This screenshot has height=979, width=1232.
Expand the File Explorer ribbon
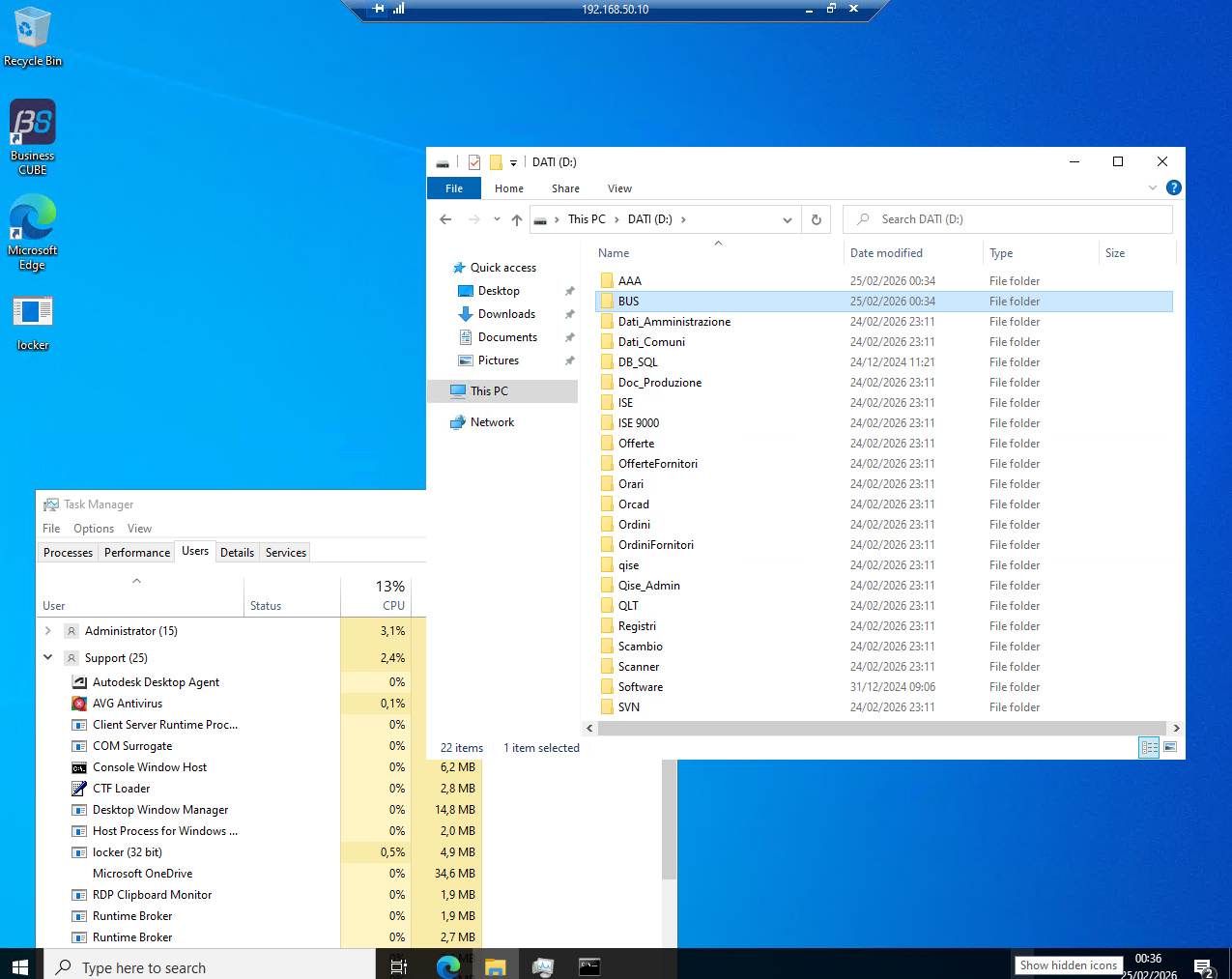(x=1152, y=187)
